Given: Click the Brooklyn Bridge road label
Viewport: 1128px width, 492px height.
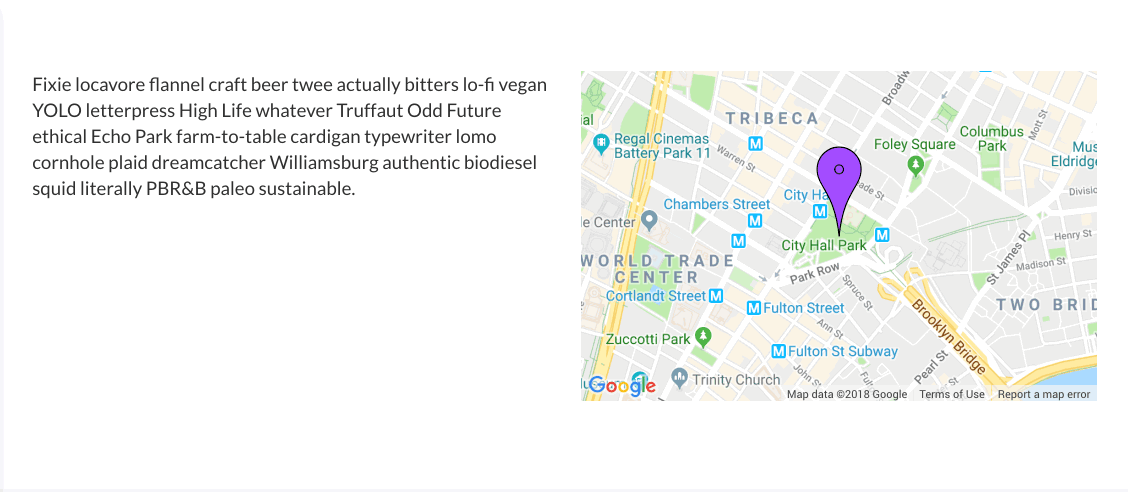Looking at the screenshot, I should point(948,335).
